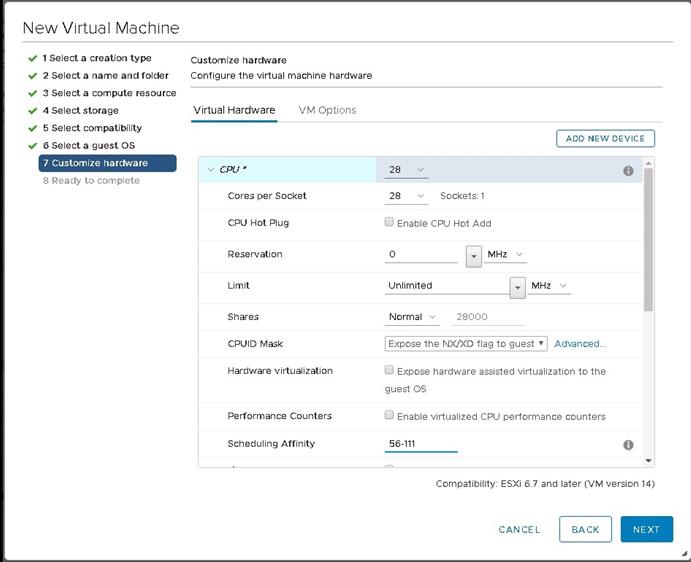Open the Cores per Socket dropdown
This screenshot has width=691, height=562.
(x=406, y=196)
